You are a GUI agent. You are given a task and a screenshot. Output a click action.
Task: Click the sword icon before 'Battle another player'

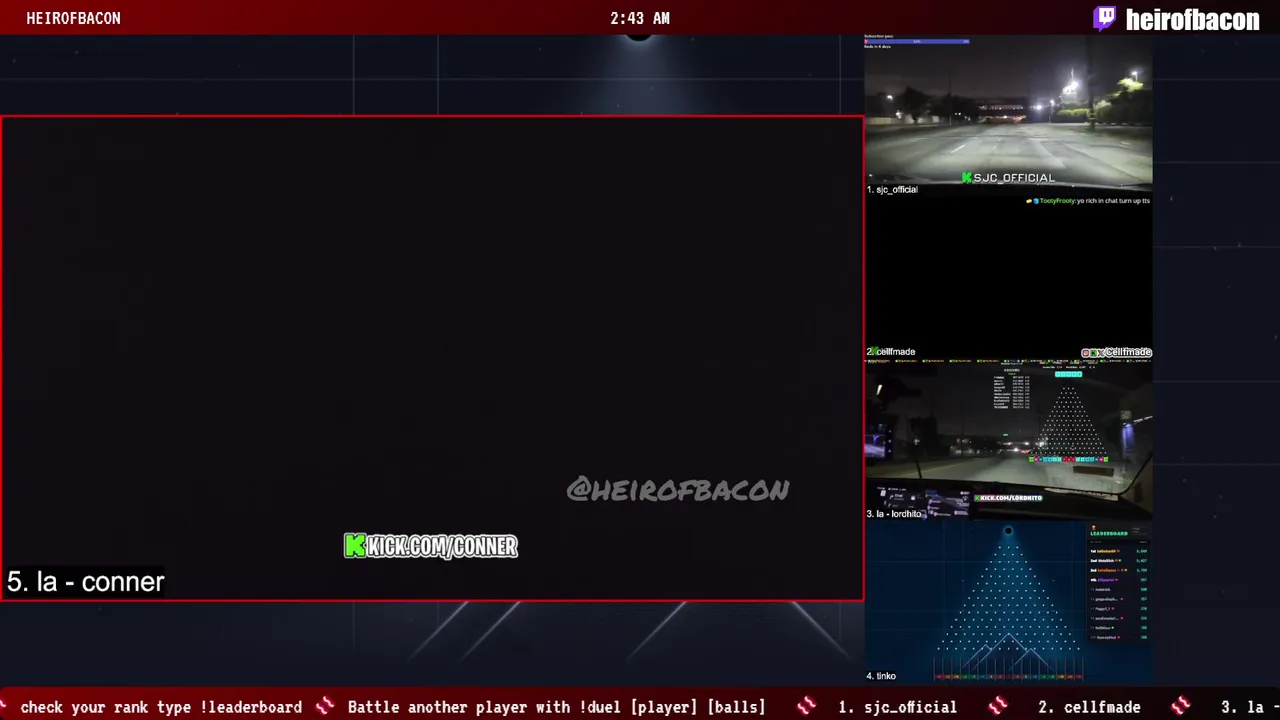coord(325,707)
